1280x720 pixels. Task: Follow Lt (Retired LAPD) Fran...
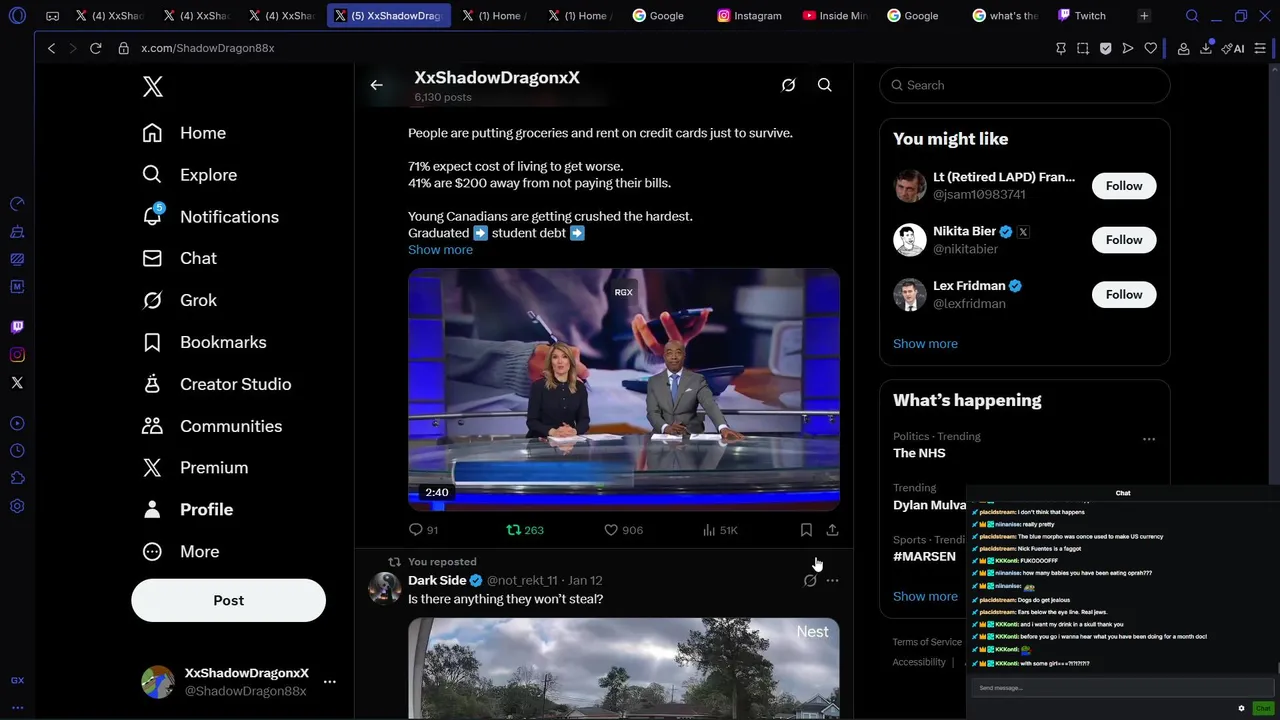[1124, 186]
